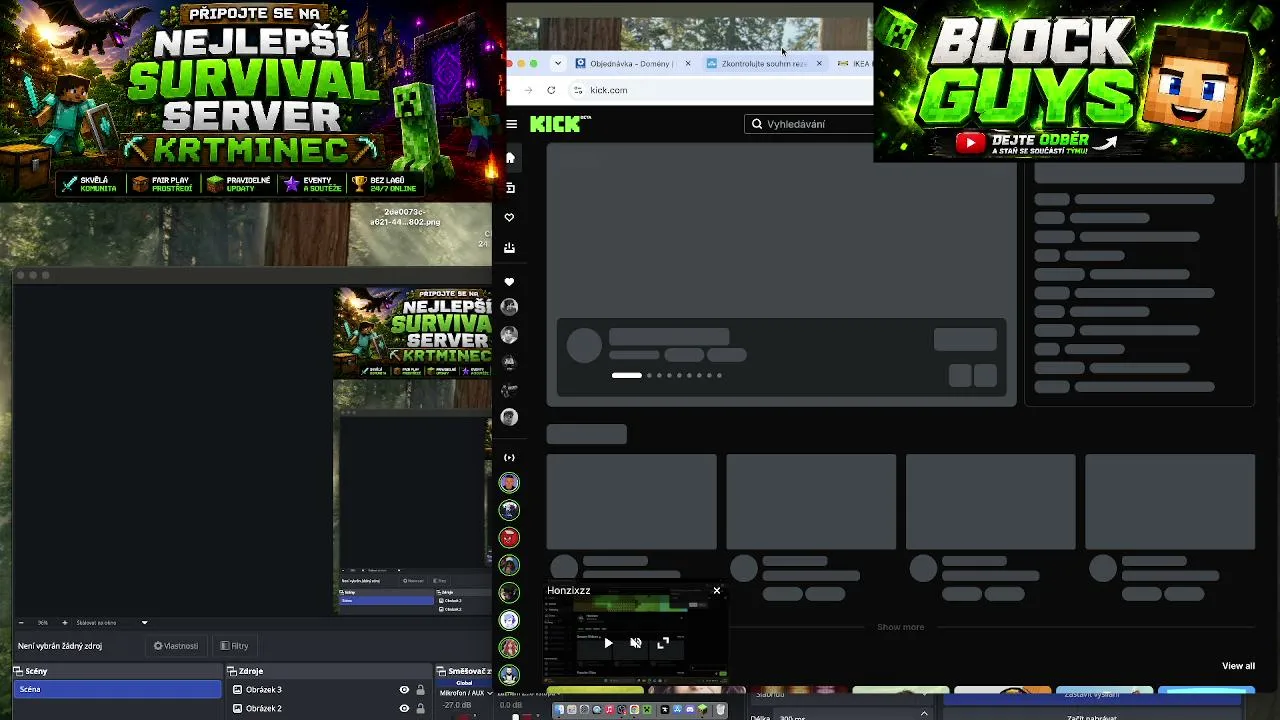Click the Není vybrán žádný zdroj label
1280x720 pixels.
point(60,646)
